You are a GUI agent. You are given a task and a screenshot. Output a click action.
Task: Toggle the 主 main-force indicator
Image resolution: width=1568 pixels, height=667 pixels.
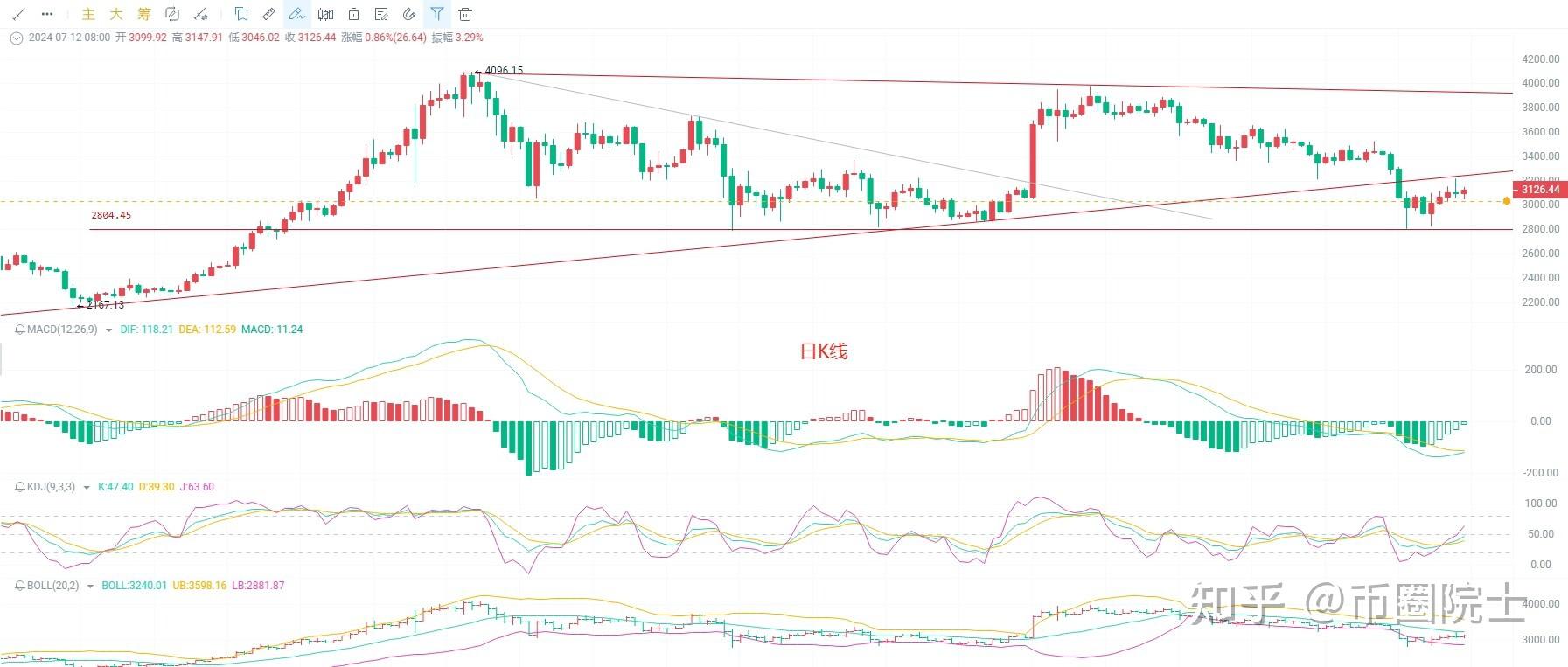click(88, 14)
